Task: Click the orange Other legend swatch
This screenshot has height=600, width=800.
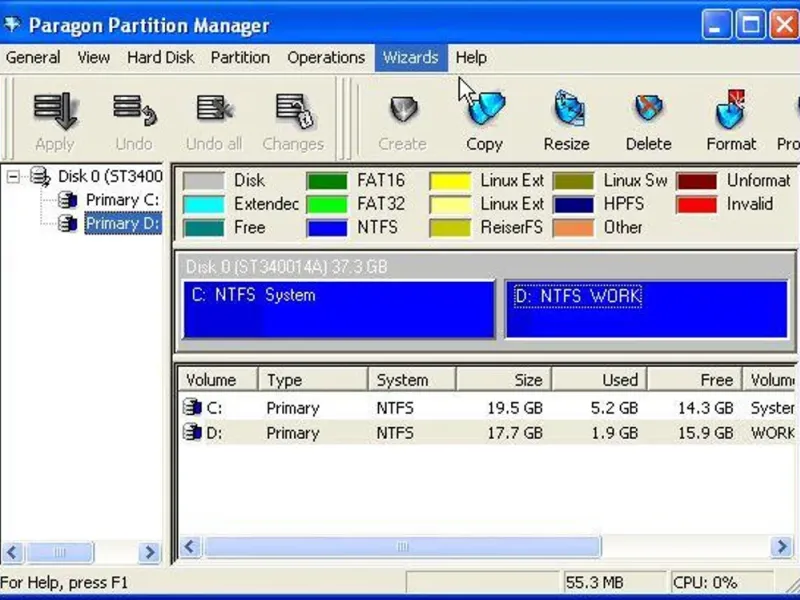Action: pos(573,228)
